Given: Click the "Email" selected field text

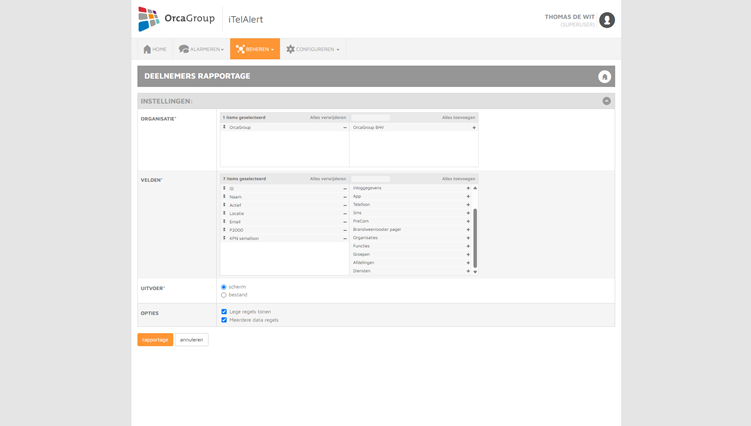Looking at the screenshot, I should pyautogui.click(x=235, y=222).
